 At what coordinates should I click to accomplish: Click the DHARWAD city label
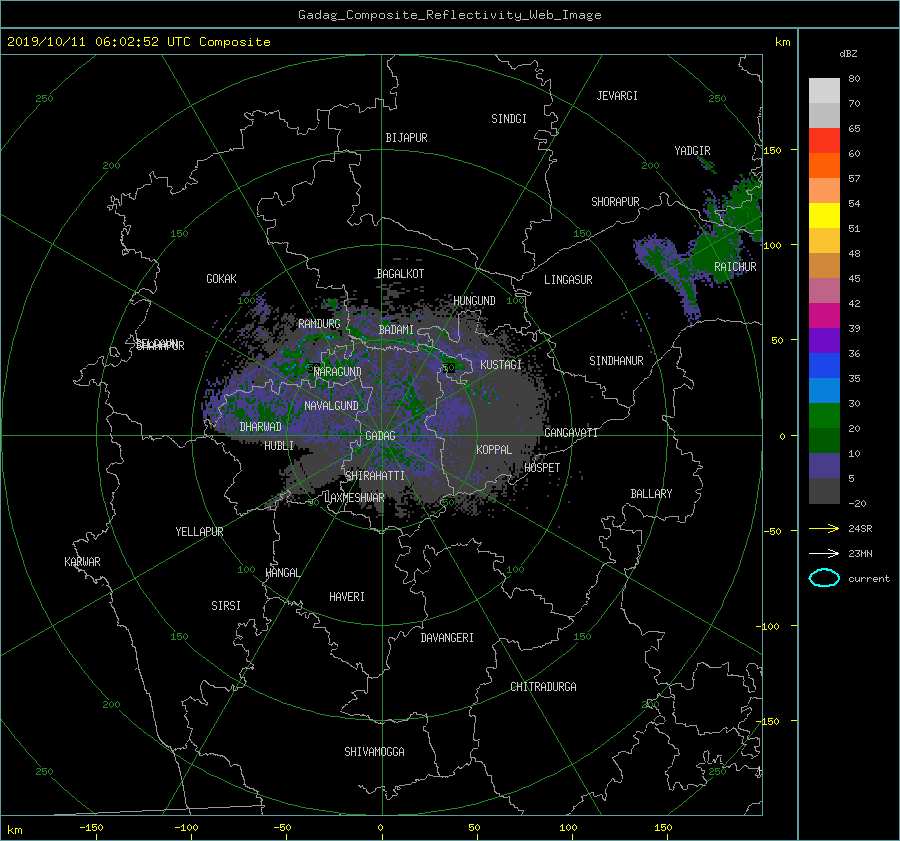click(260, 427)
